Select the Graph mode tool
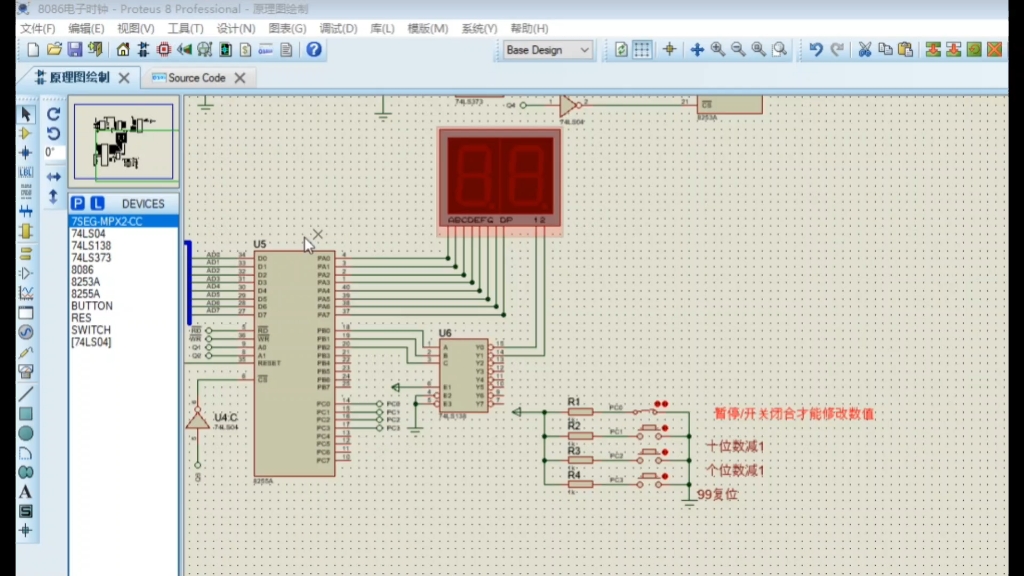Image resolution: width=1024 pixels, height=576 pixels. tap(25, 293)
